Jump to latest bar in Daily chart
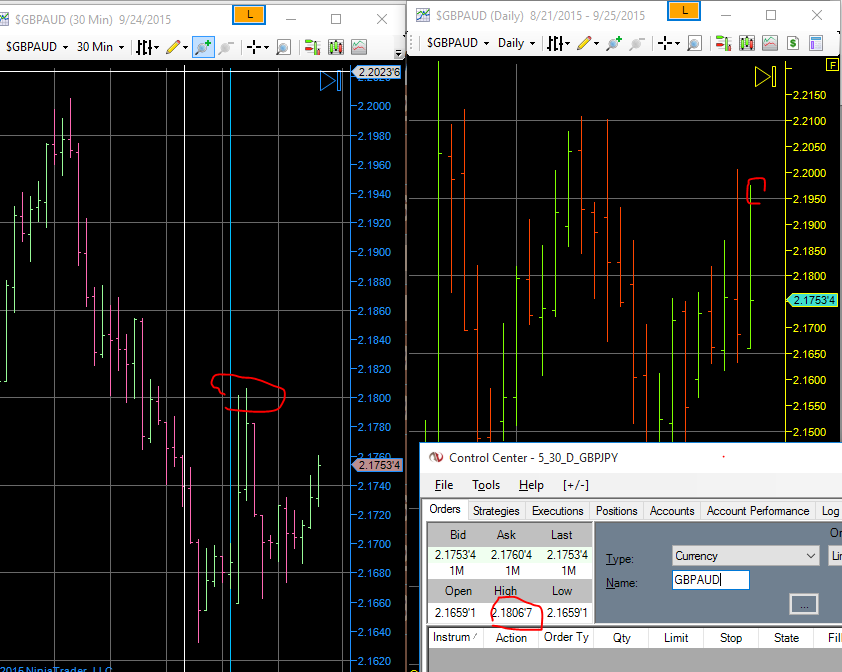Screen dimensions: 842x672 pos(765,77)
